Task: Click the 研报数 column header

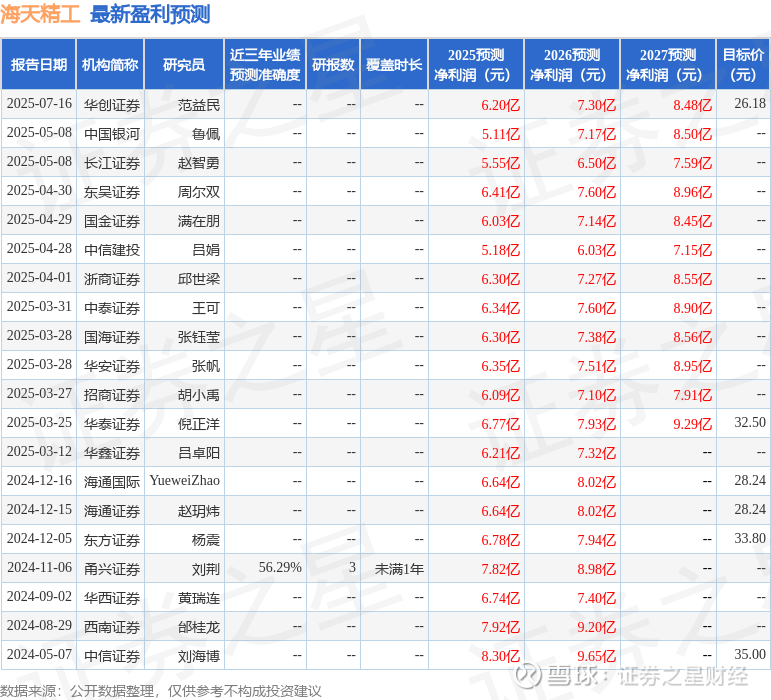Action: point(333,64)
